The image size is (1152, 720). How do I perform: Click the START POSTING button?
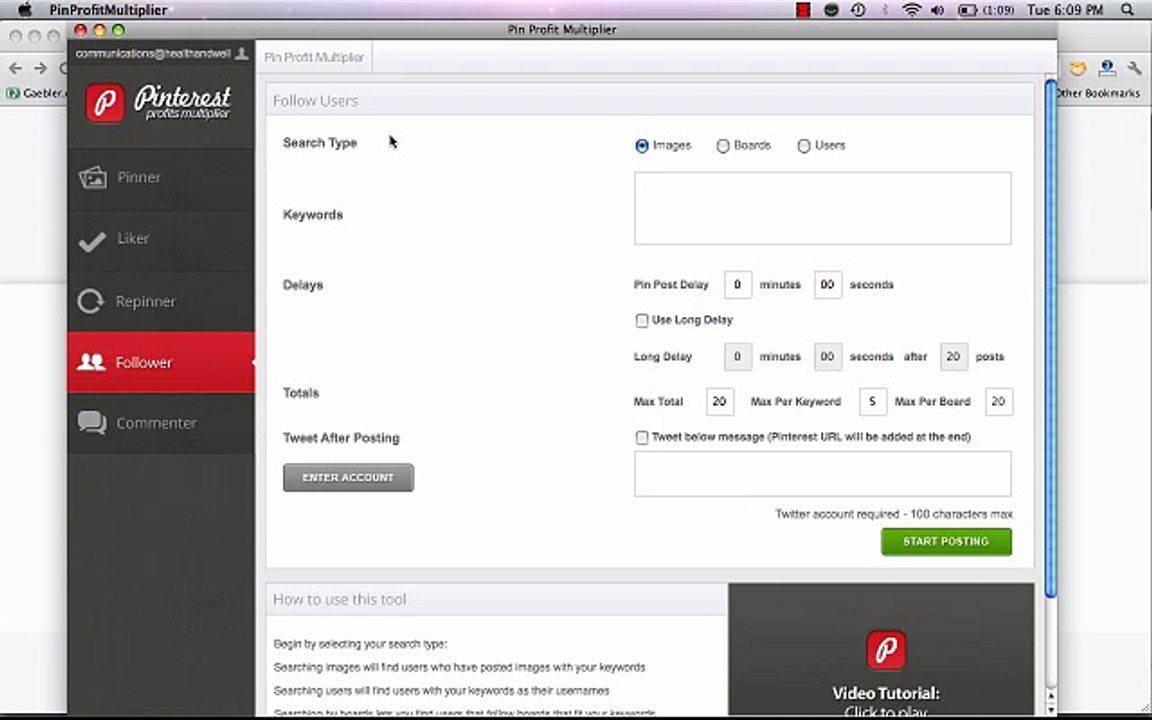tap(946, 541)
